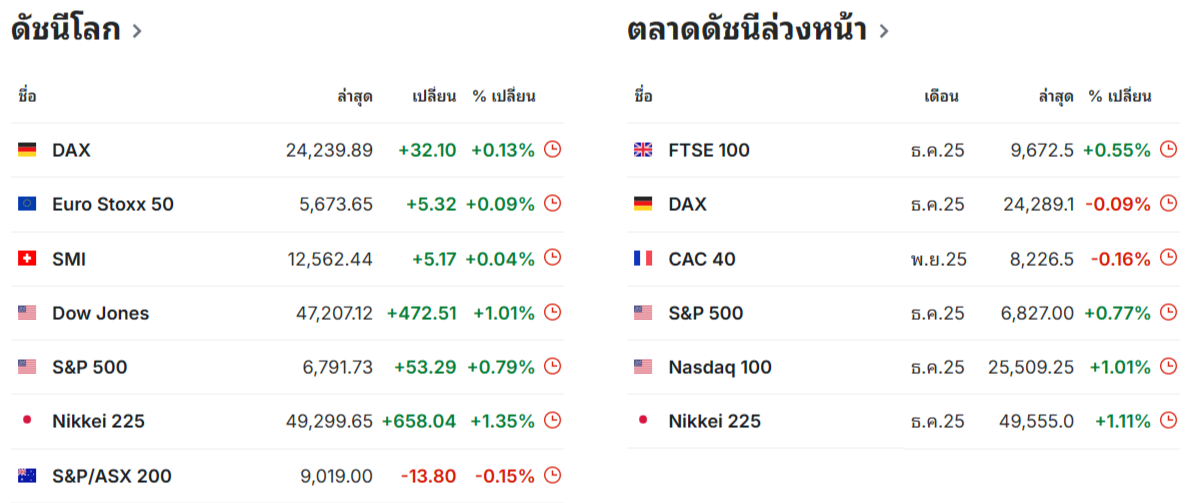Click the ตลาดดัชนีล่วงหน้า section heading

(x=746, y=30)
